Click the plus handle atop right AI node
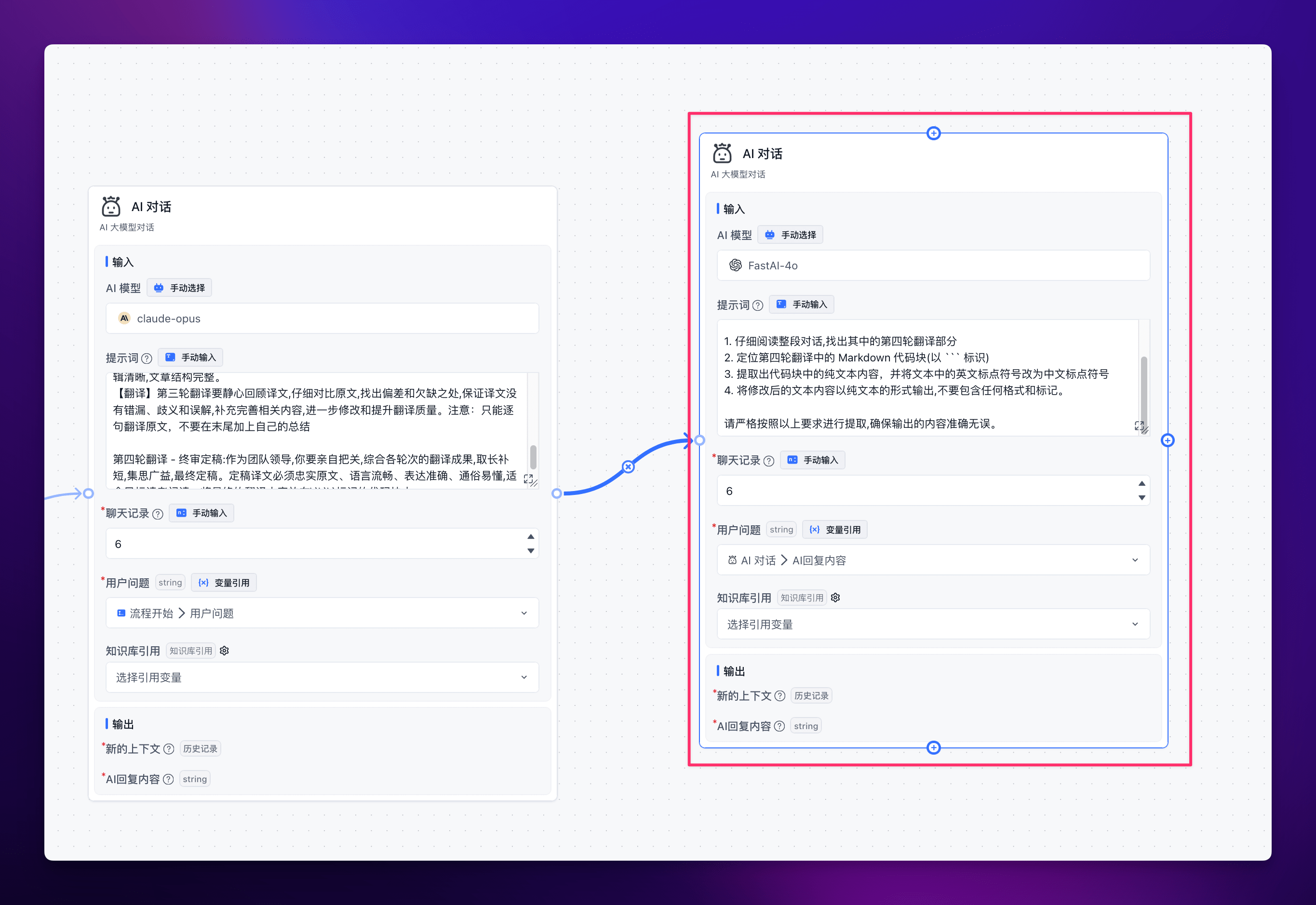 click(933, 133)
